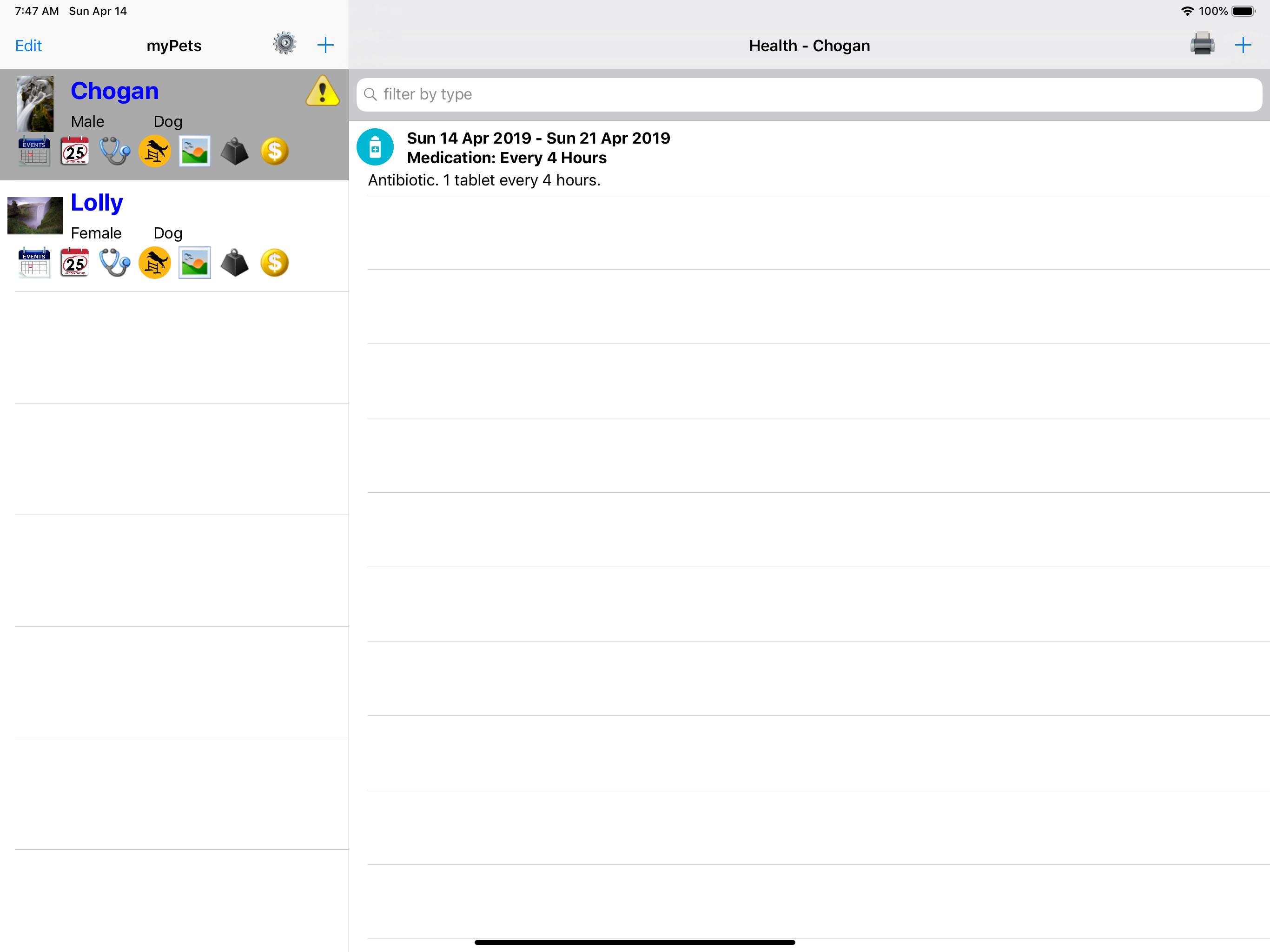Open Lolly's stethoscope health icon
Screen dimensions: 1270x952
115,263
